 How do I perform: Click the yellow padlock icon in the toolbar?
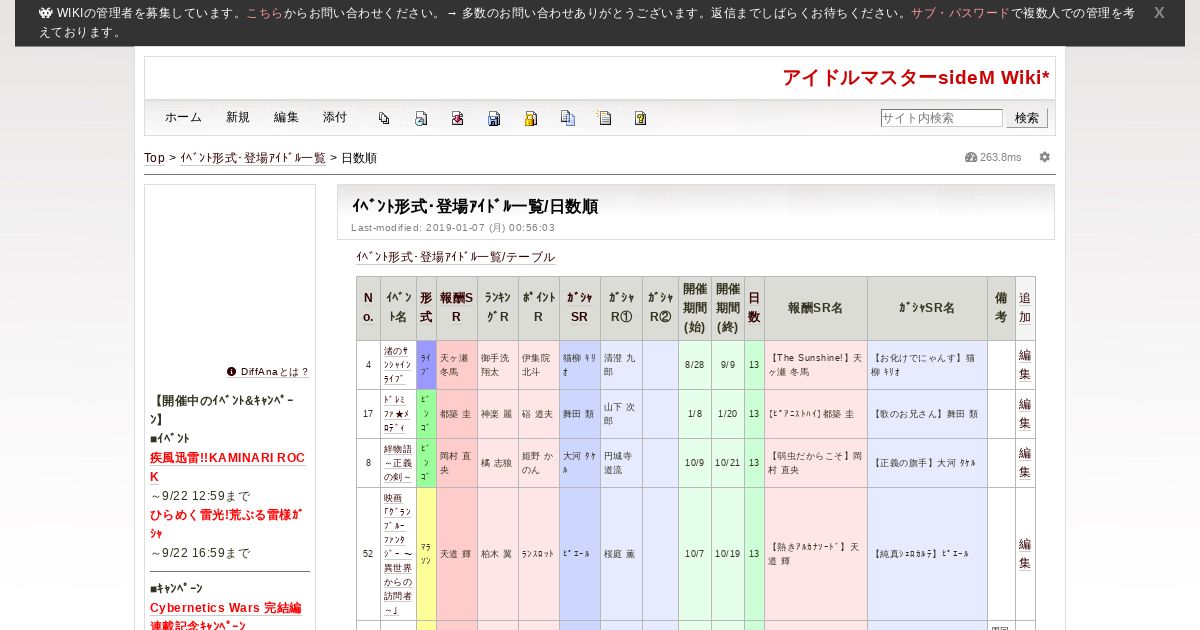[x=531, y=118]
